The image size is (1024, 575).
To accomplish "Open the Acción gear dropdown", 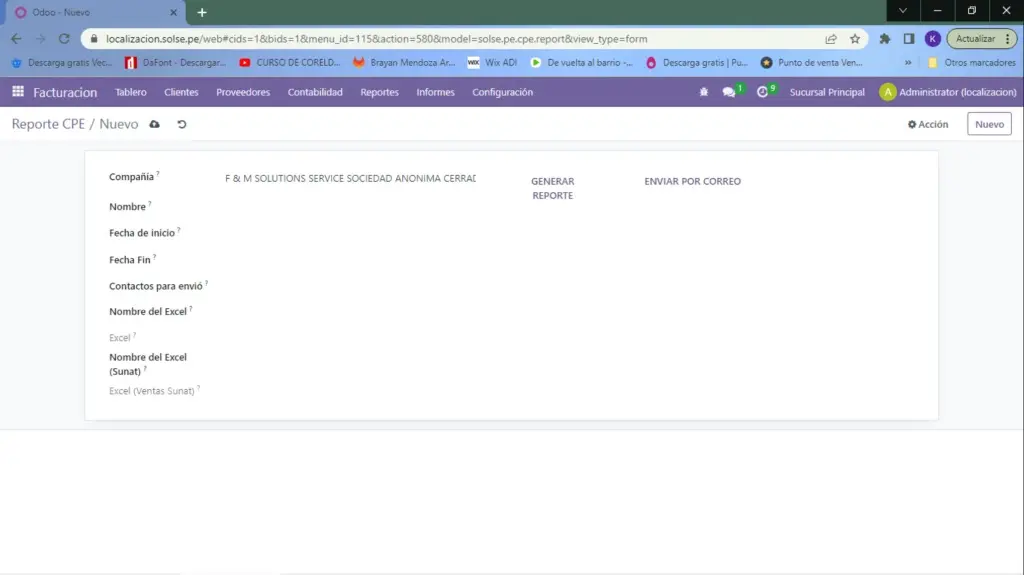I will 927,124.
